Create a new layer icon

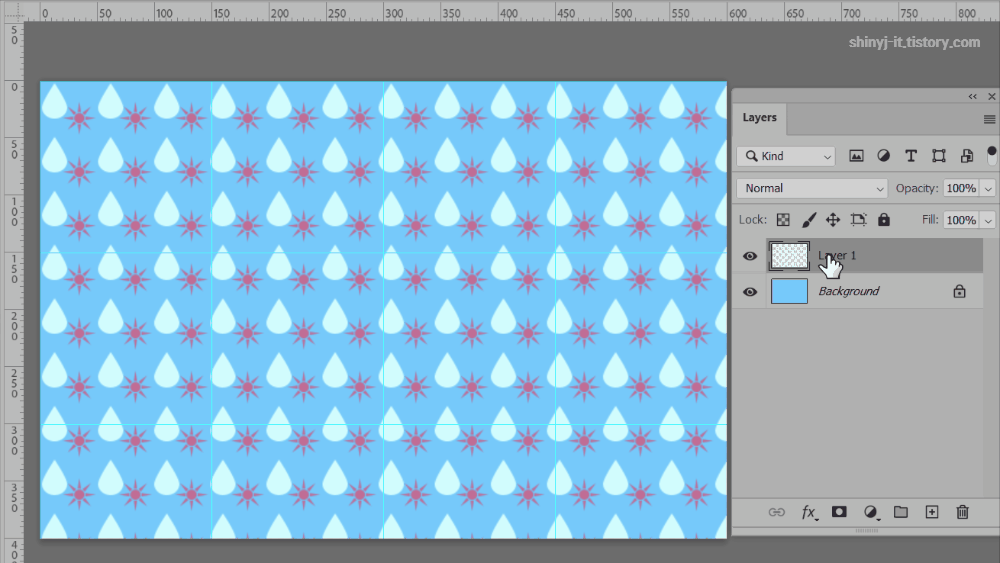(932, 512)
